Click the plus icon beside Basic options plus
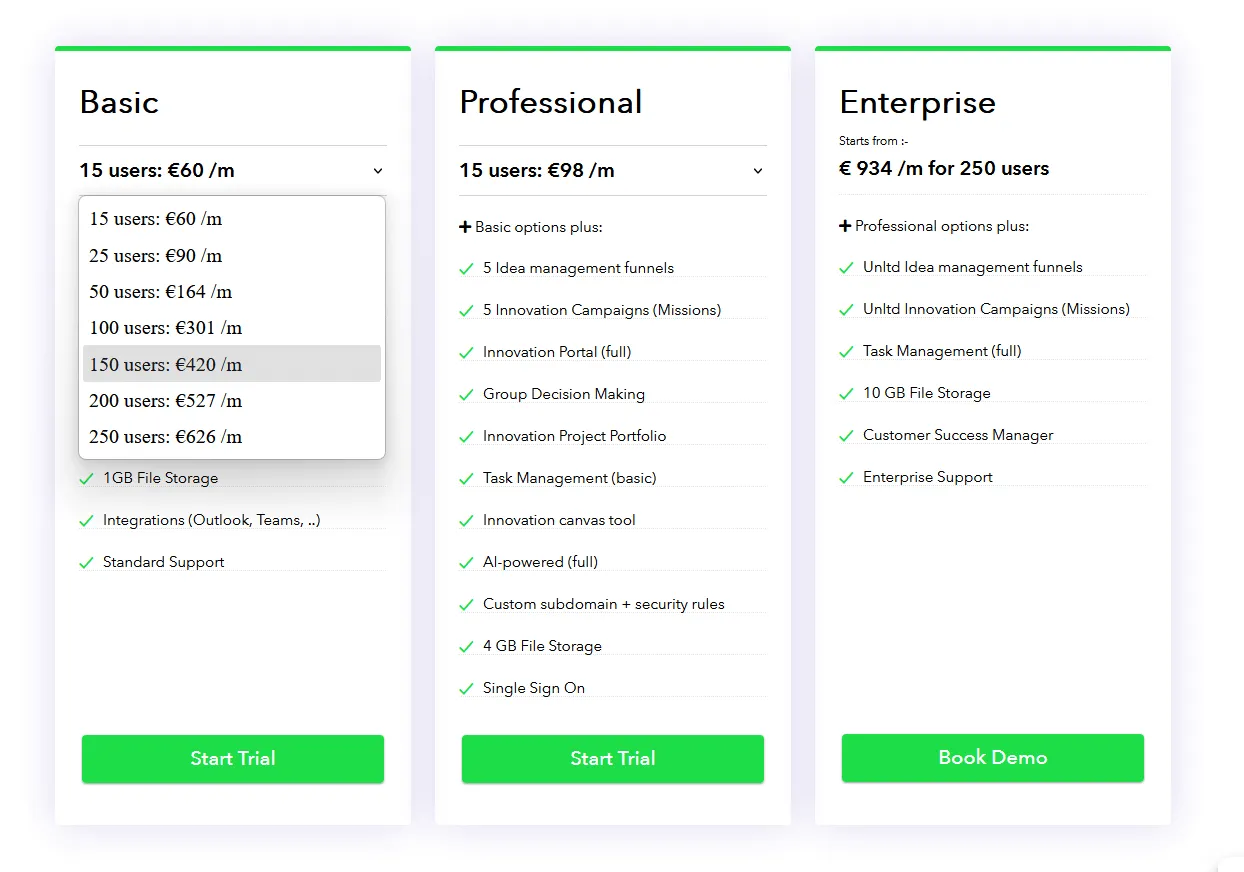 click(x=465, y=227)
